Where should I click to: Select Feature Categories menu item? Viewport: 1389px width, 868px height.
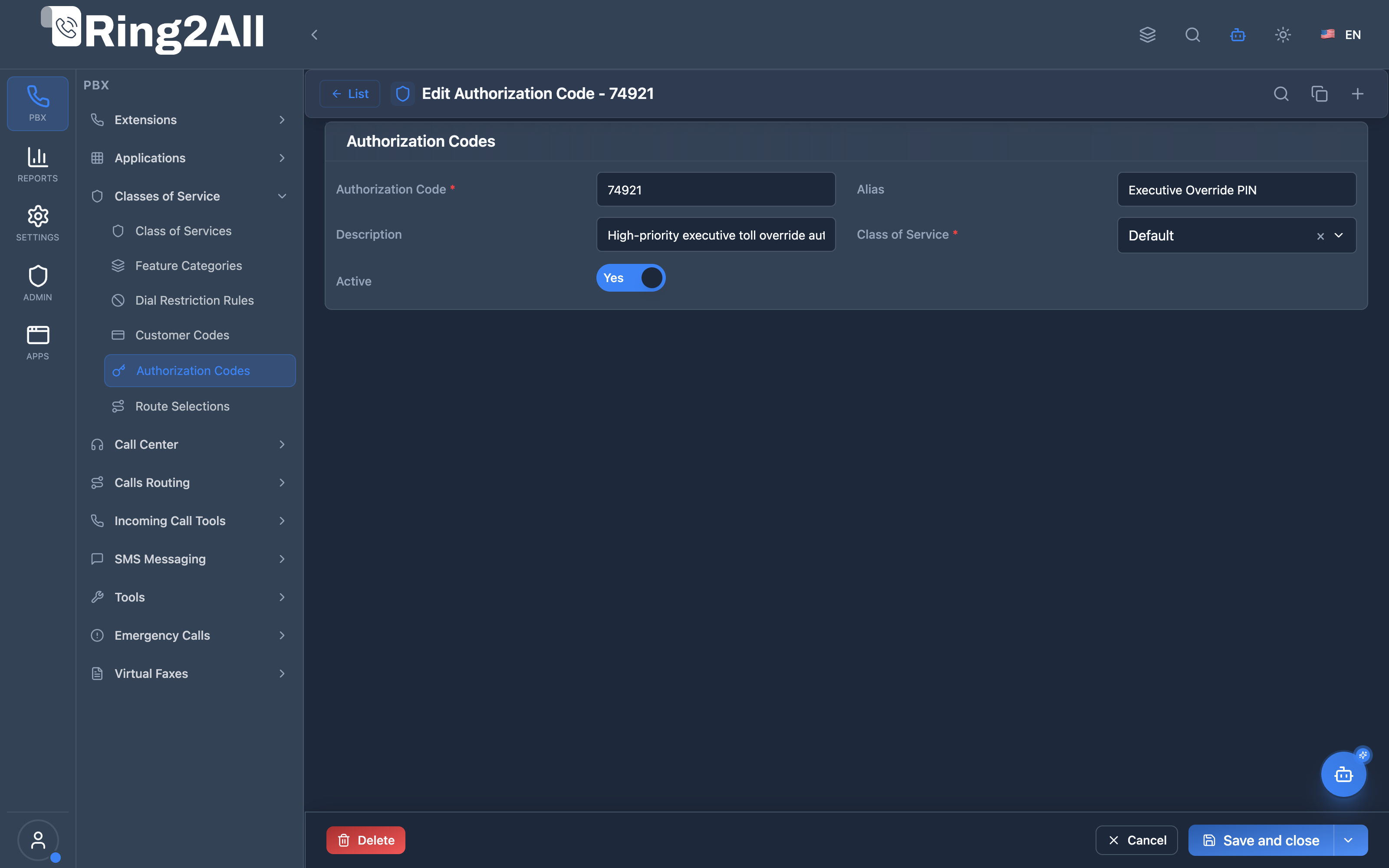pos(199,266)
